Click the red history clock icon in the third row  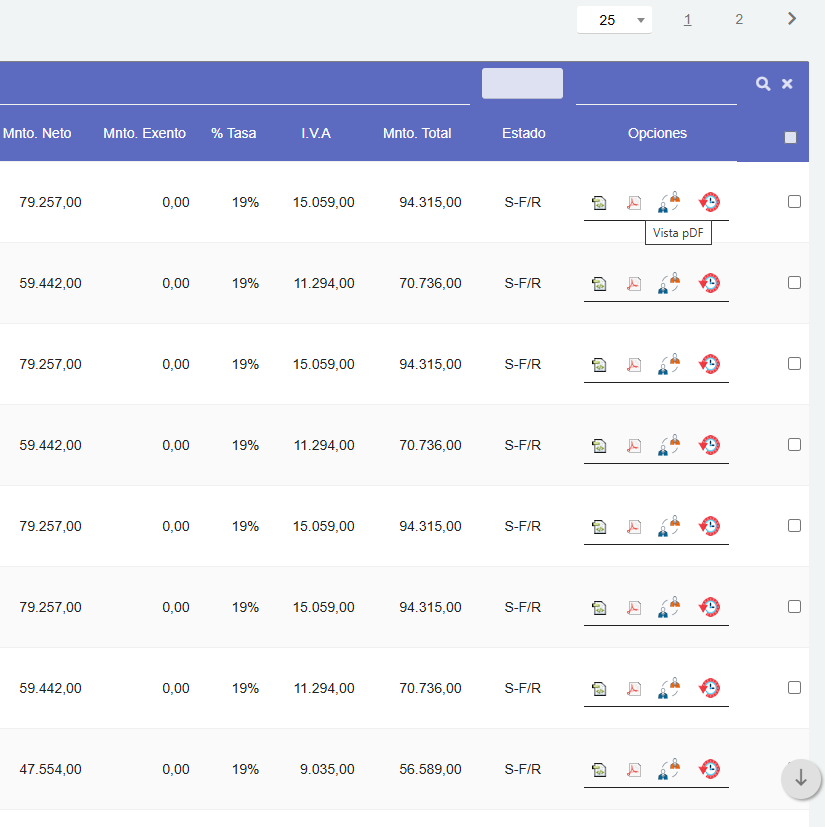pos(709,364)
